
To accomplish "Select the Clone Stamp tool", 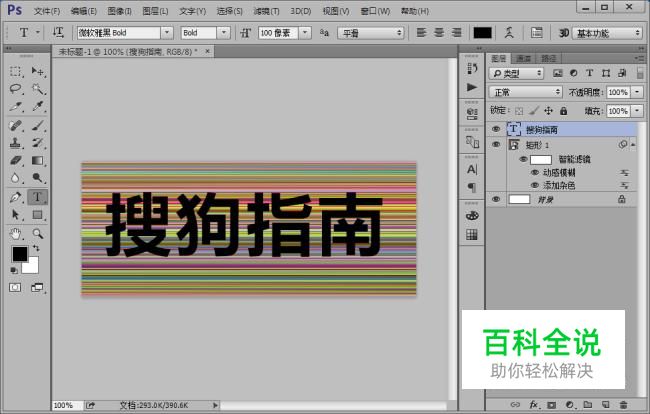I will click(x=16, y=143).
